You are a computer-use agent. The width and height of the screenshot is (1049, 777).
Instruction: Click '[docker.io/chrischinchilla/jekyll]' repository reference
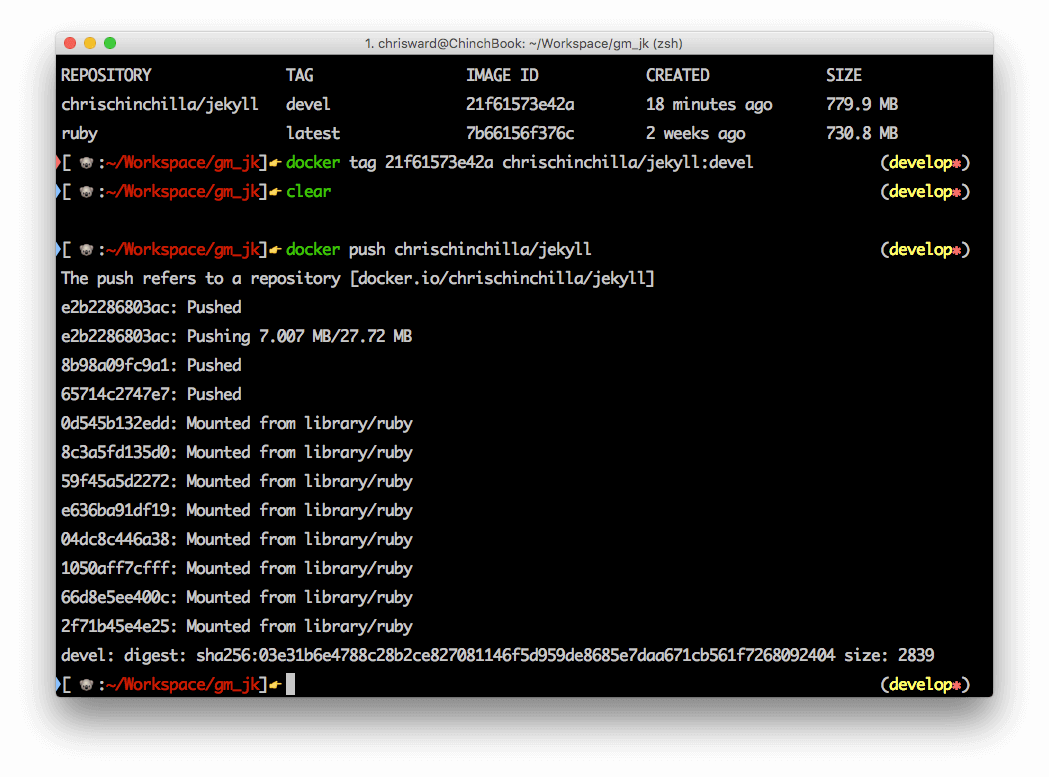(502, 278)
